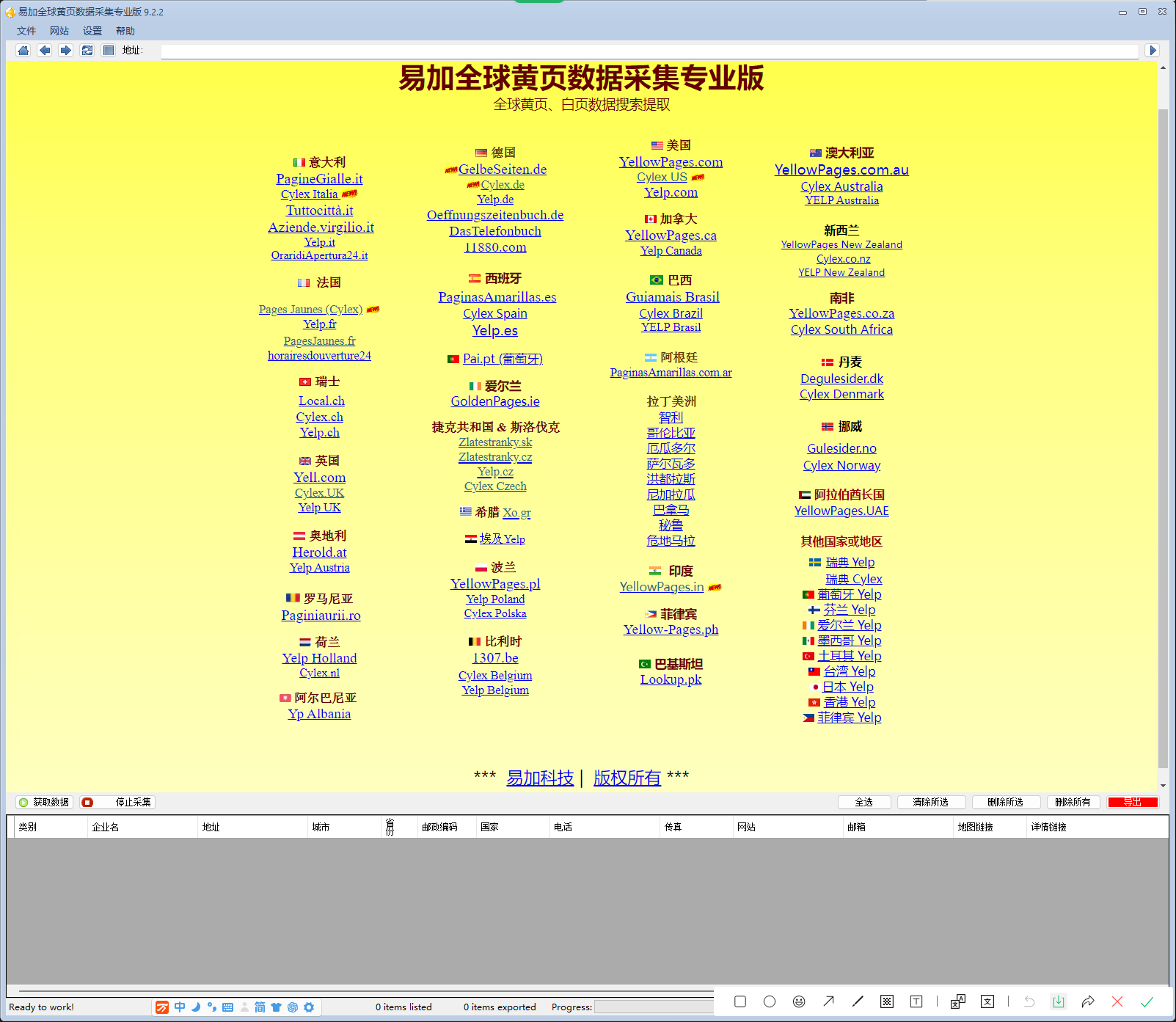
Task: Click the 删除所选 button
Action: pyautogui.click(x=1005, y=802)
